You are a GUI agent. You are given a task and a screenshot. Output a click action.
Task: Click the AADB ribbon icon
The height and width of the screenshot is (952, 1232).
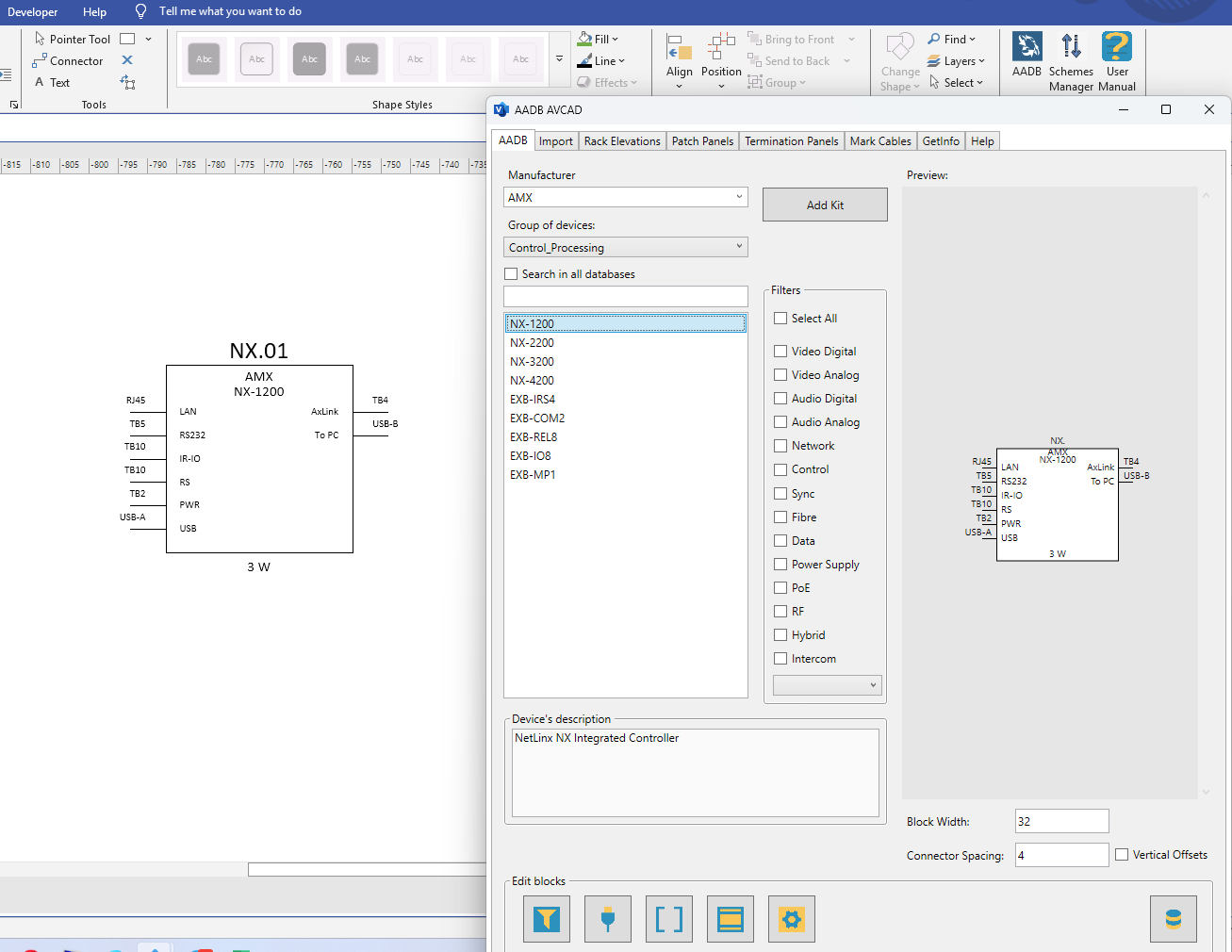pyautogui.click(x=1027, y=55)
